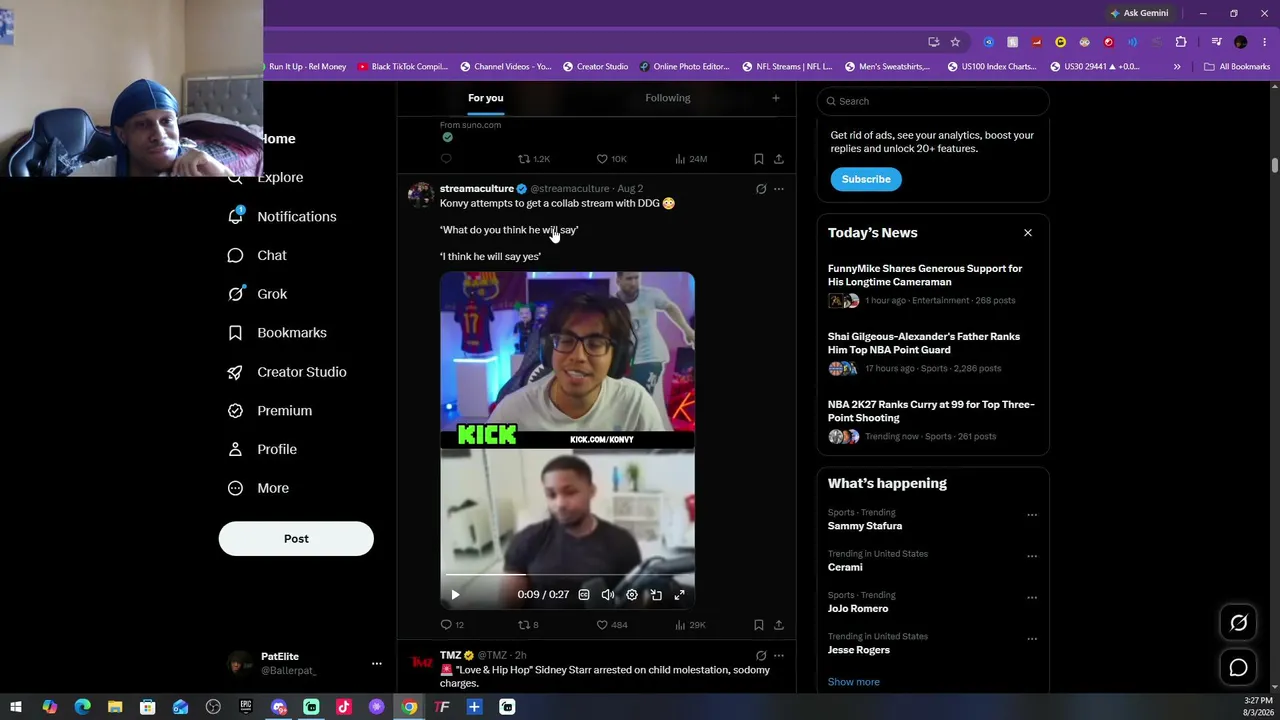
Task: Open more options for Sammy Stafura trend
Action: (x=1032, y=515)
